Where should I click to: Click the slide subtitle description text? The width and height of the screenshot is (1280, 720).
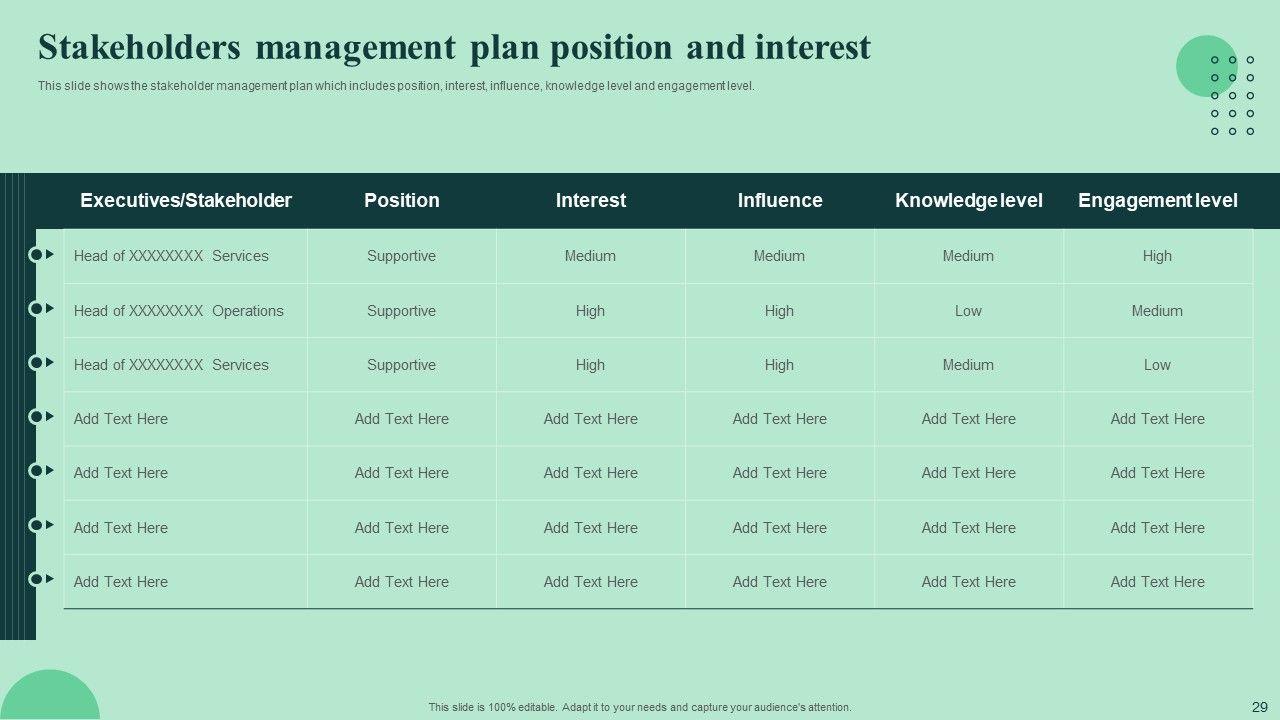click(x=396, y=86)
